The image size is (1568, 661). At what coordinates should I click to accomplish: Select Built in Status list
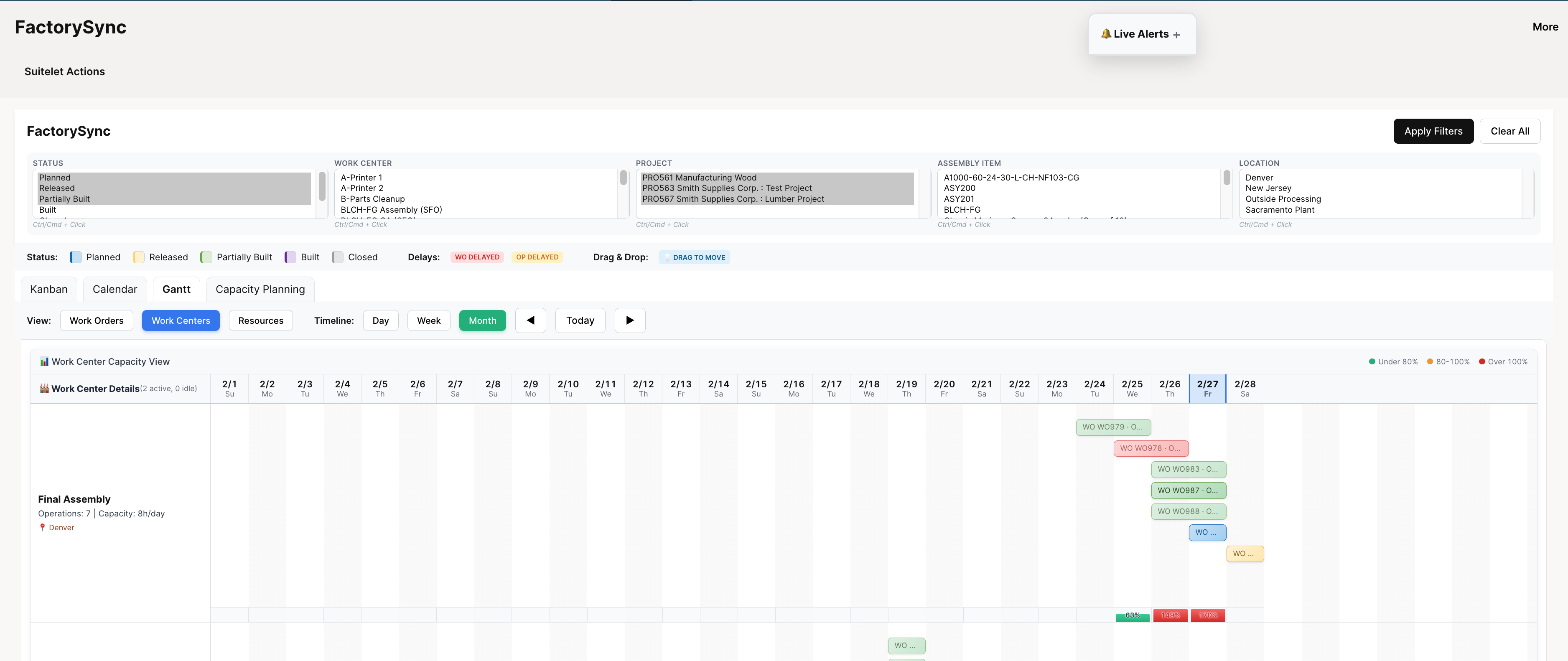click(x=48, y=210)
